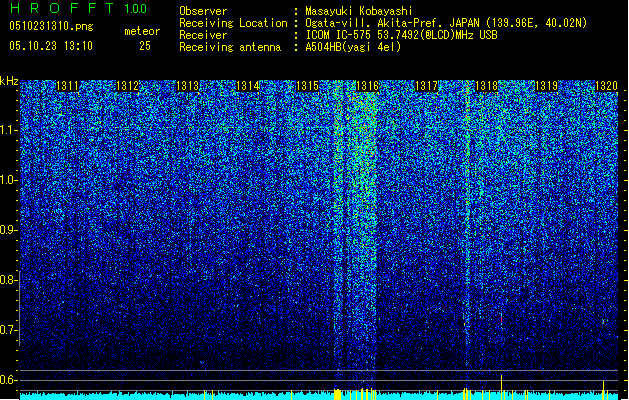The image size is (629, 400).
Task: Click the Receiver label
Action: 203,35
